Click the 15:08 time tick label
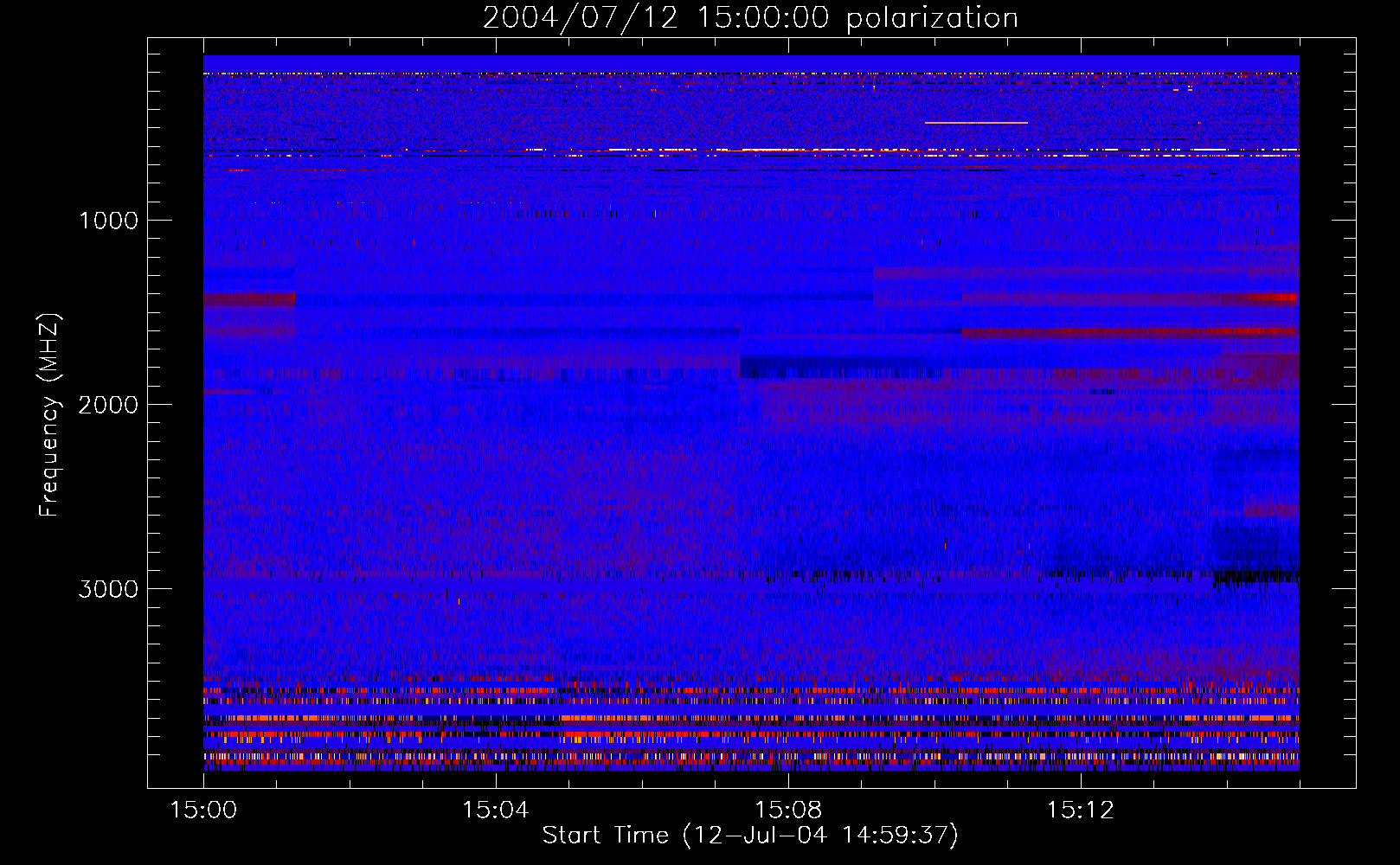 click(788, 811)
